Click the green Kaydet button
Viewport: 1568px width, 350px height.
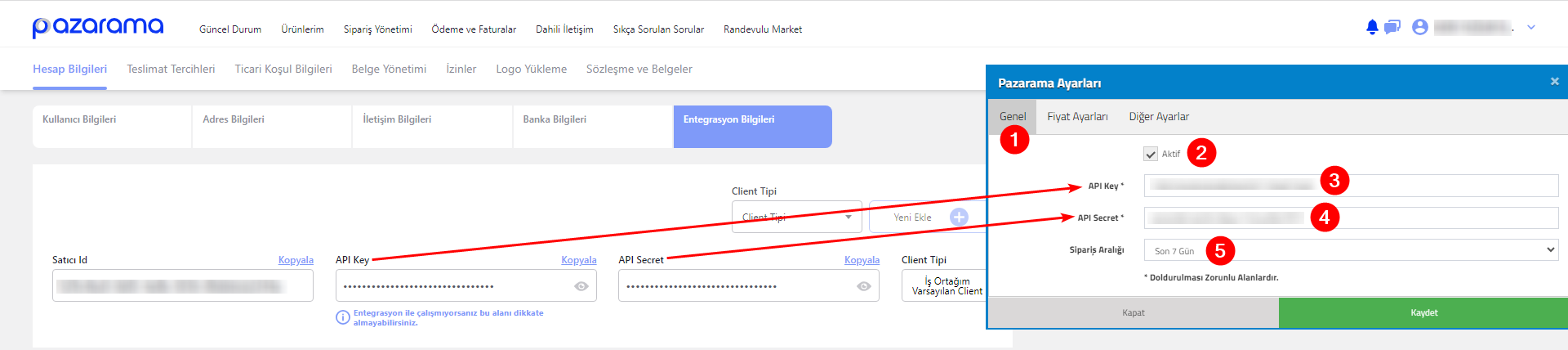point(1423,312)
